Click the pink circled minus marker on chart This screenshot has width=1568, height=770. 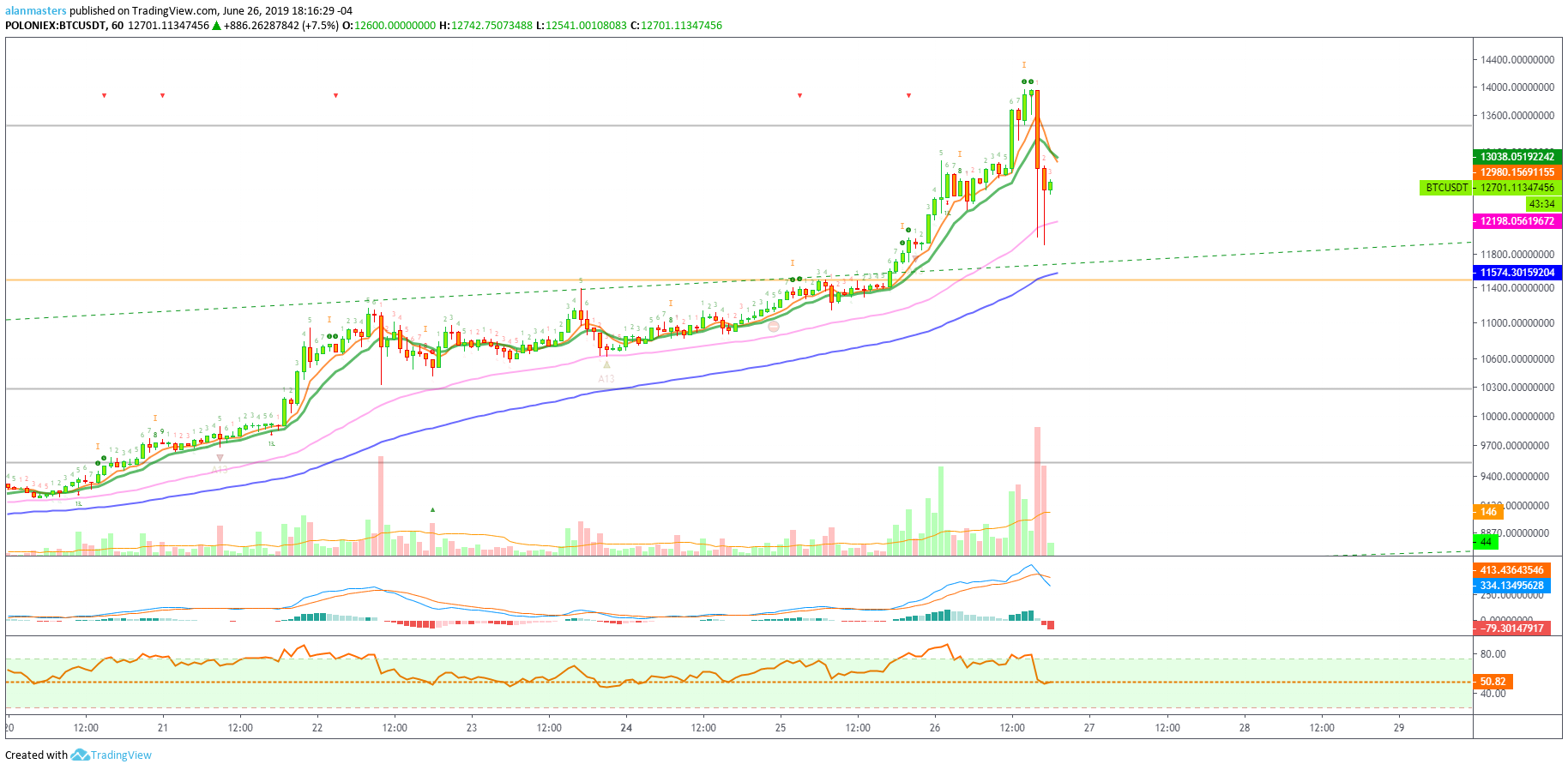coord(774,327)
